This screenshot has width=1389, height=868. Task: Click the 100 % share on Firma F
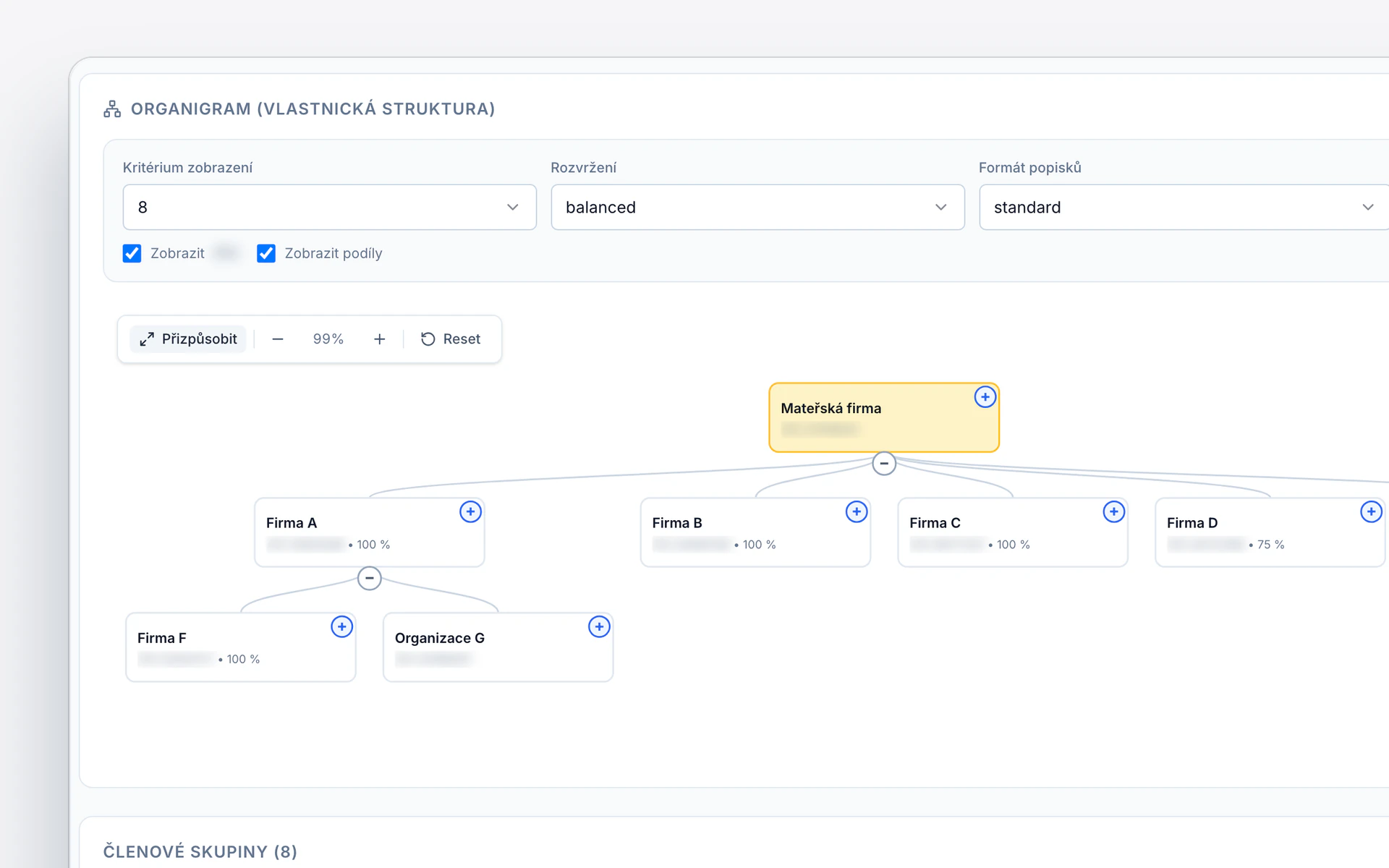tap(243, 660)
